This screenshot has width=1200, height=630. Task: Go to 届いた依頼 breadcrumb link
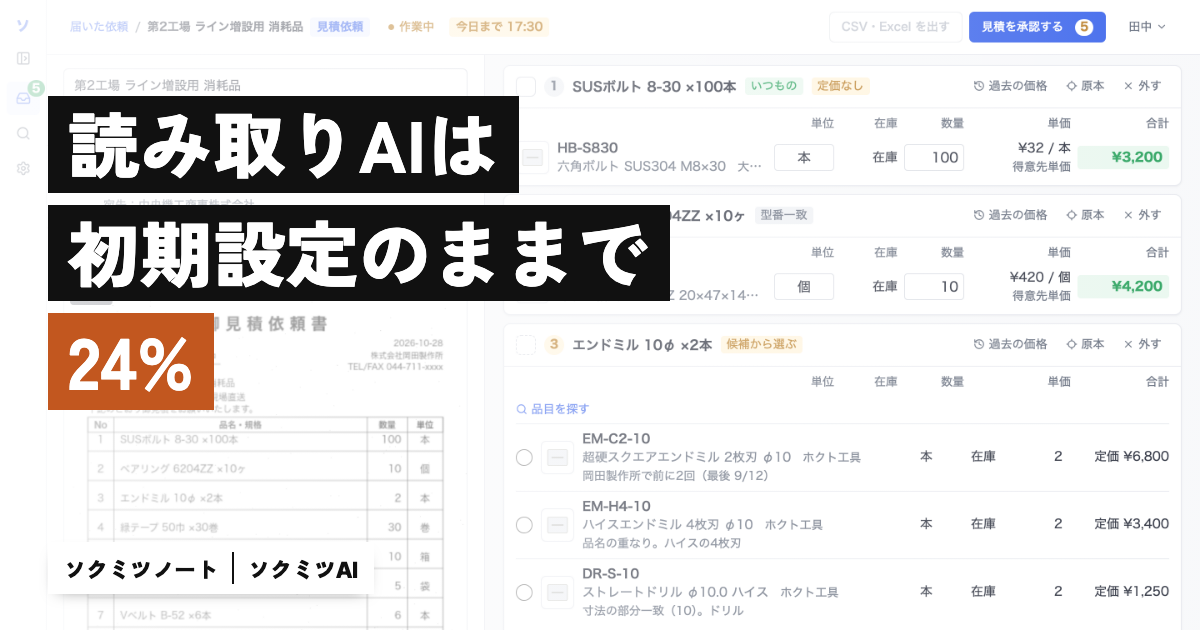pos(99,26)
